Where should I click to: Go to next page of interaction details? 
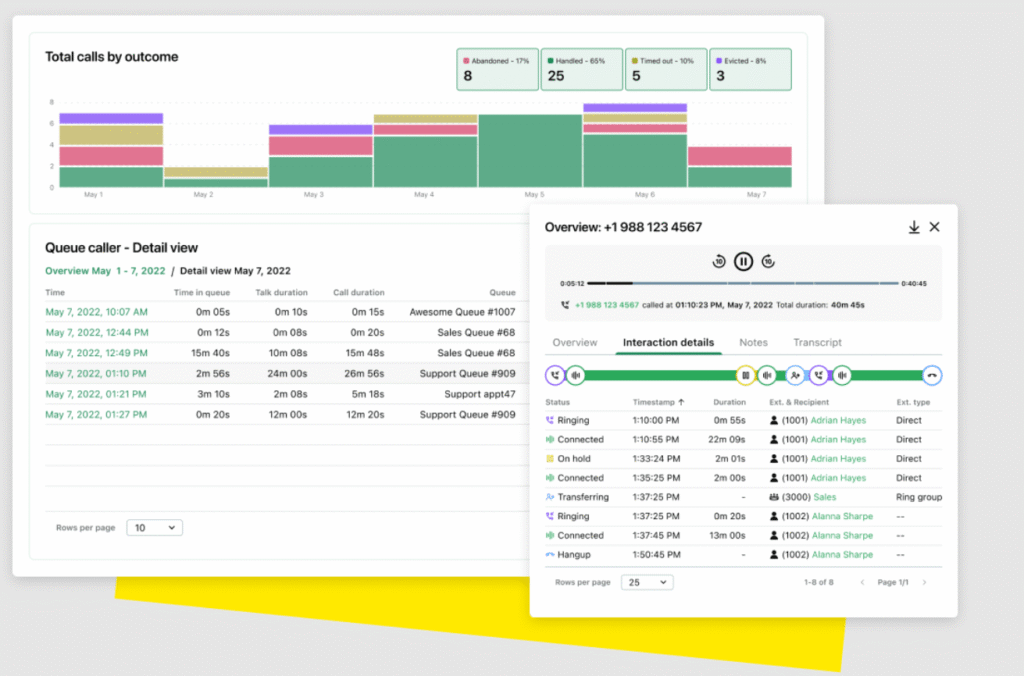(924, 582)
